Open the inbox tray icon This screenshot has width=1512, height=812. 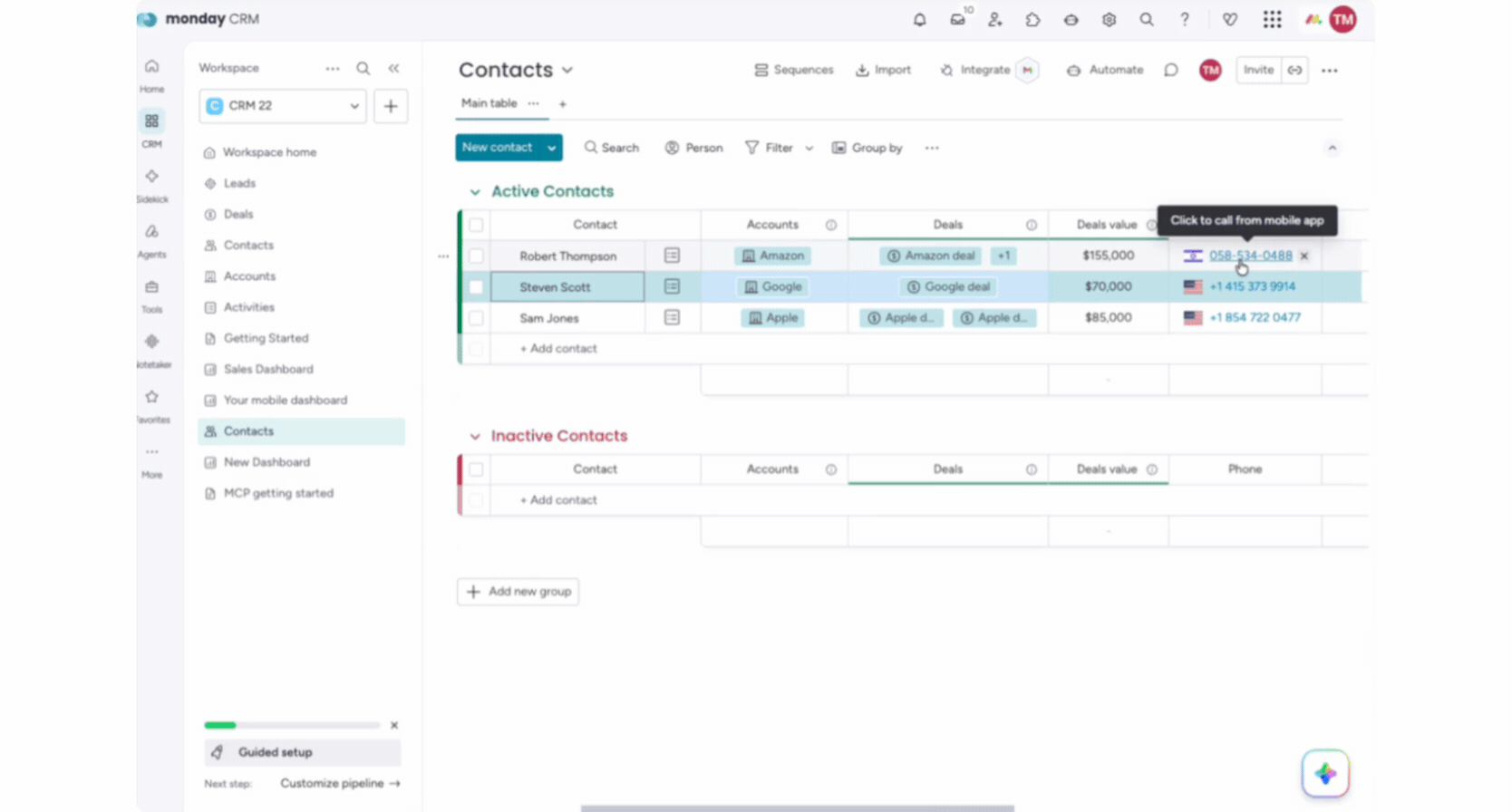pyautogui.click(x=958, y=19)
